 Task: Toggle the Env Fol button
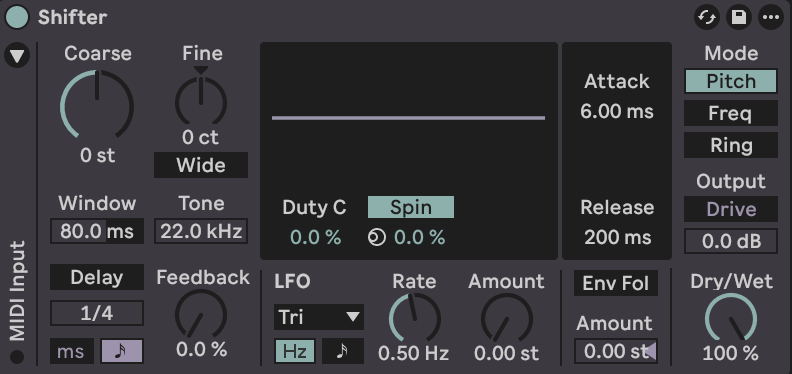[616, 284]
